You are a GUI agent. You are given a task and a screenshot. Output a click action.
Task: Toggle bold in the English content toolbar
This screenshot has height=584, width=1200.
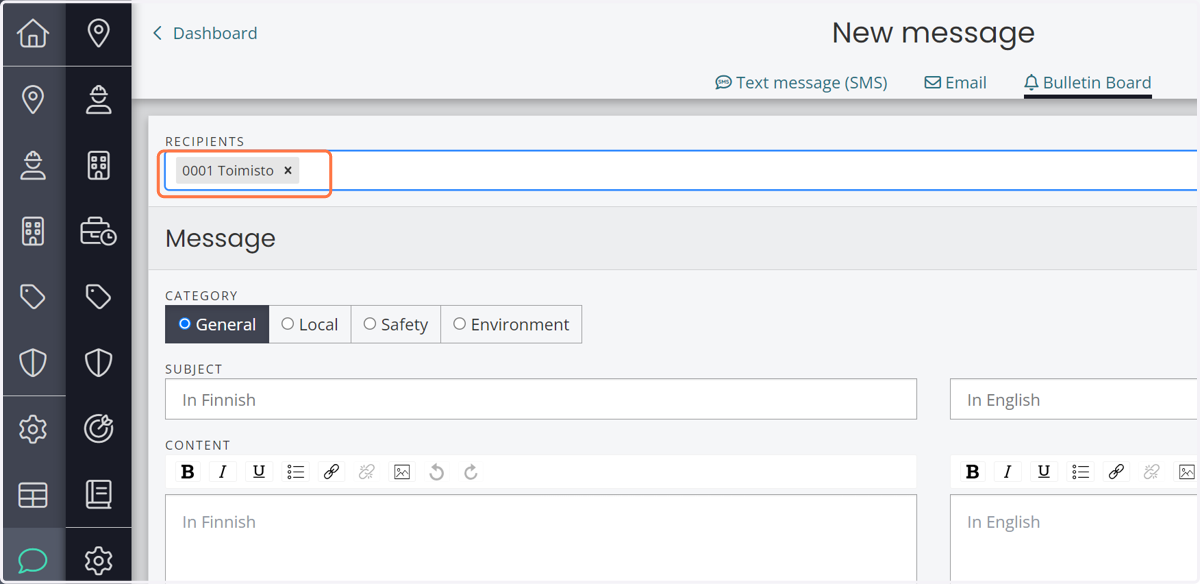pos(972,472)
